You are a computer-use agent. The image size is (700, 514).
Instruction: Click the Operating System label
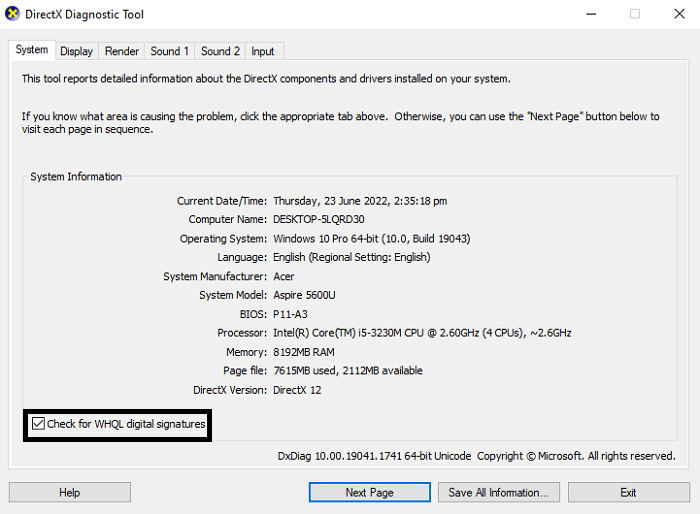[x=223, y=238]
